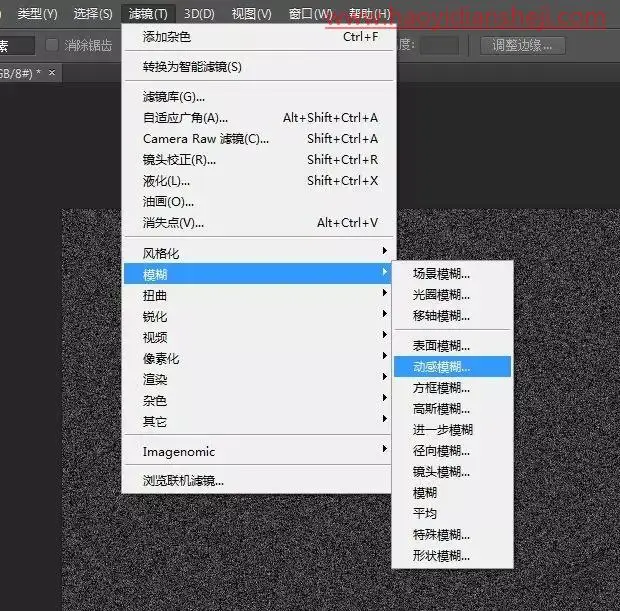The width and height of the screenshot is (620, 611).
Task: Expand the Imagenomic submenu
Action: (258, 451)
